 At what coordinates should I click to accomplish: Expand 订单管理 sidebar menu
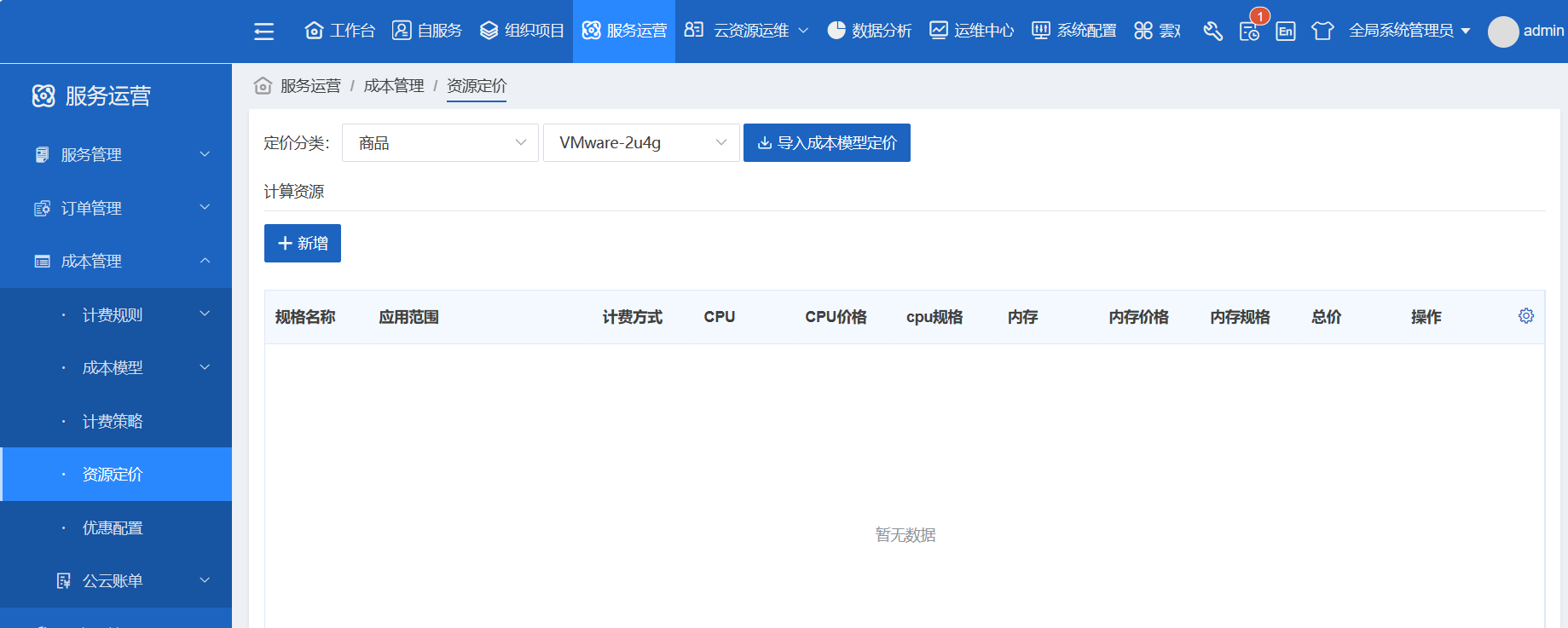[116, 208]
